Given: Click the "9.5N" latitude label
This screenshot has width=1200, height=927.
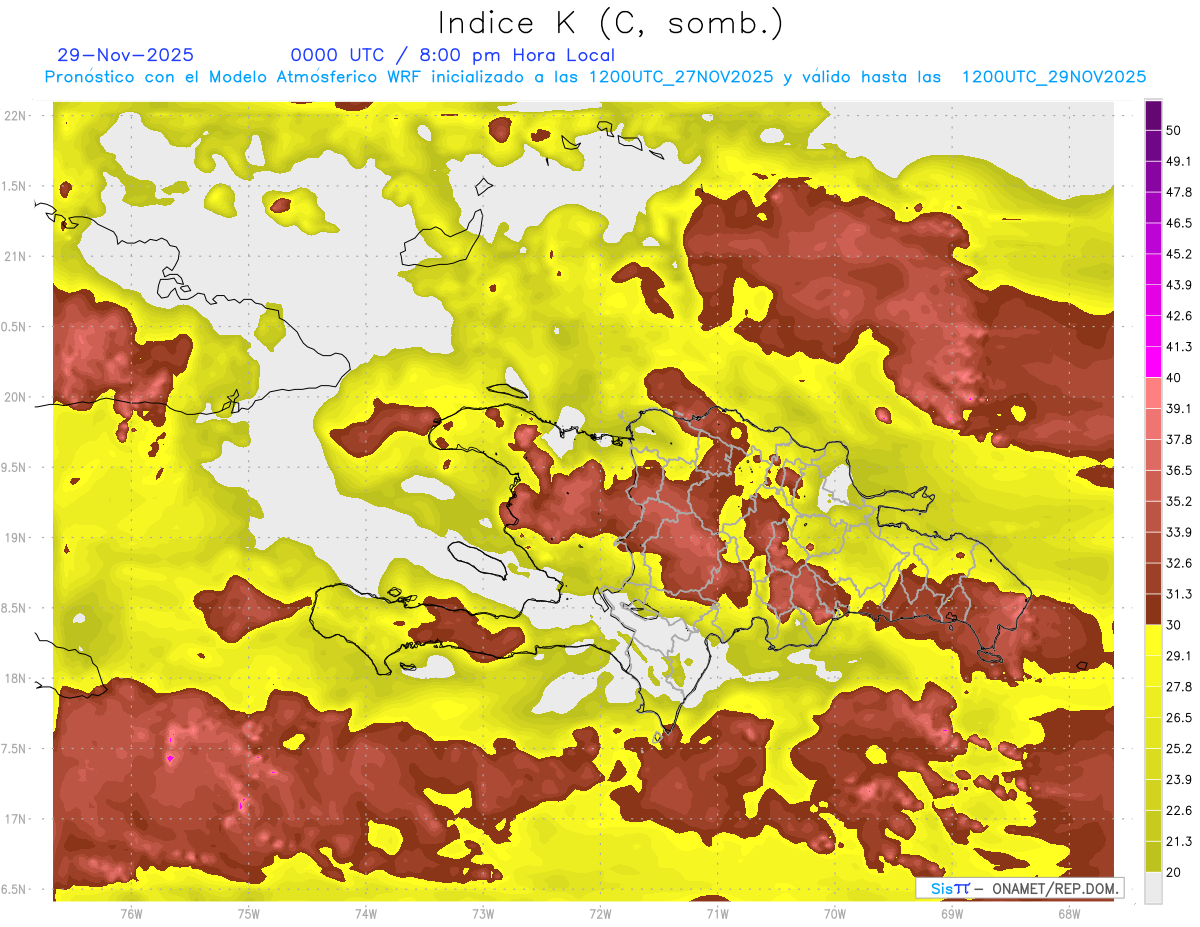Looking at the screenshot, I should pos(14,467).
